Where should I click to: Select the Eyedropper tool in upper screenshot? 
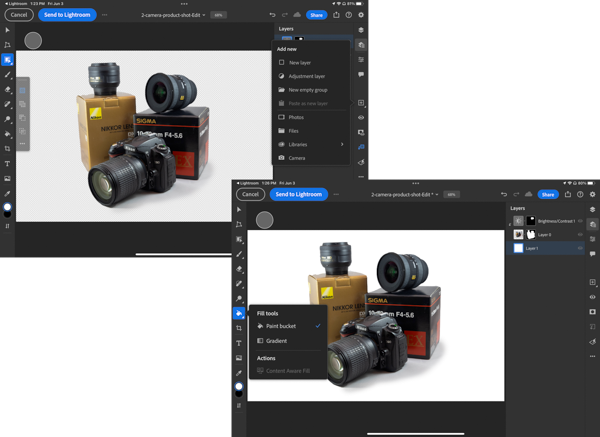[7, 193]
